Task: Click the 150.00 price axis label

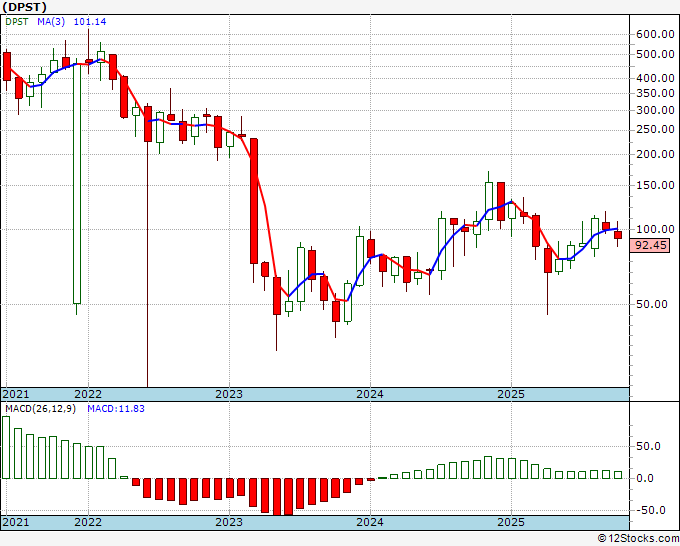Action: (655, 185)
